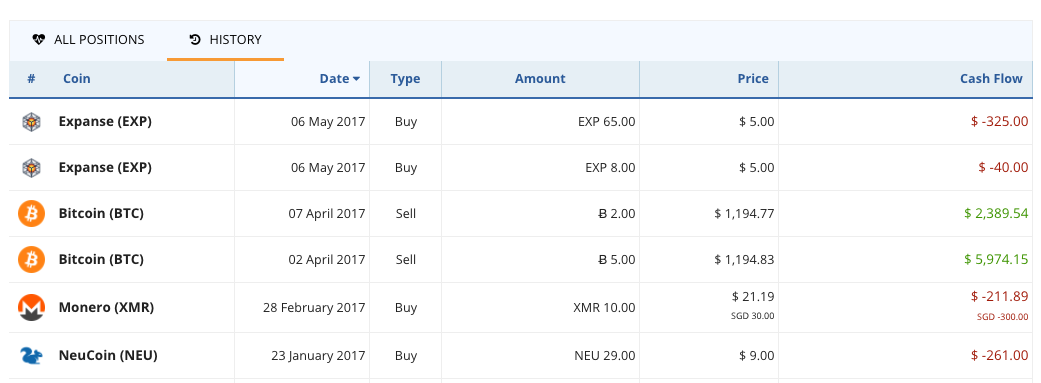
Task: Click the $ -325.00 cash flow
Action: click(x=1000, y=122)
